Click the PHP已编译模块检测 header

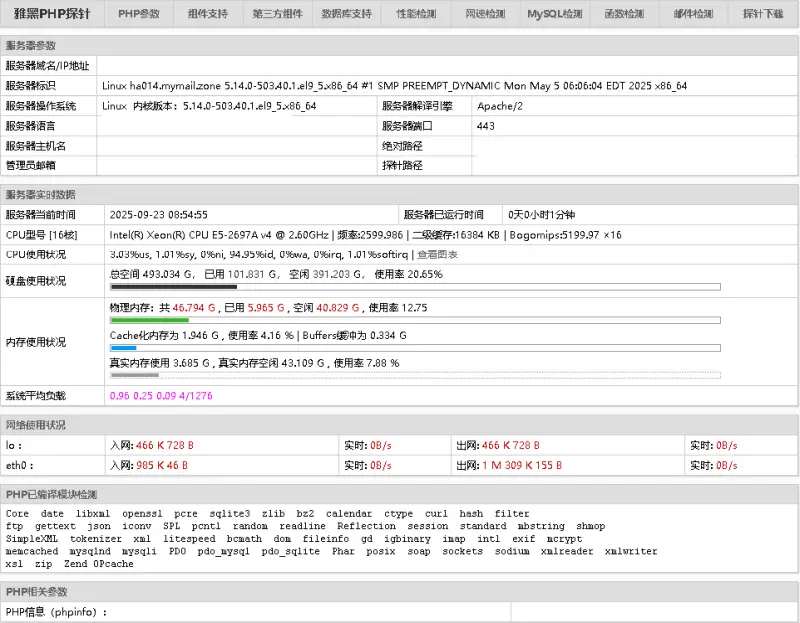(x=51, y=494)
